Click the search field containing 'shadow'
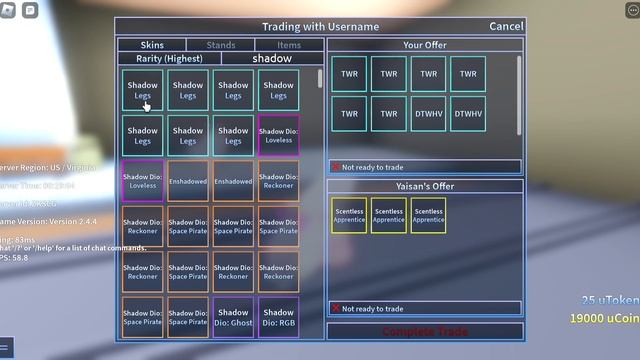This screenshot has width=640, height=360. click(272, 58)
